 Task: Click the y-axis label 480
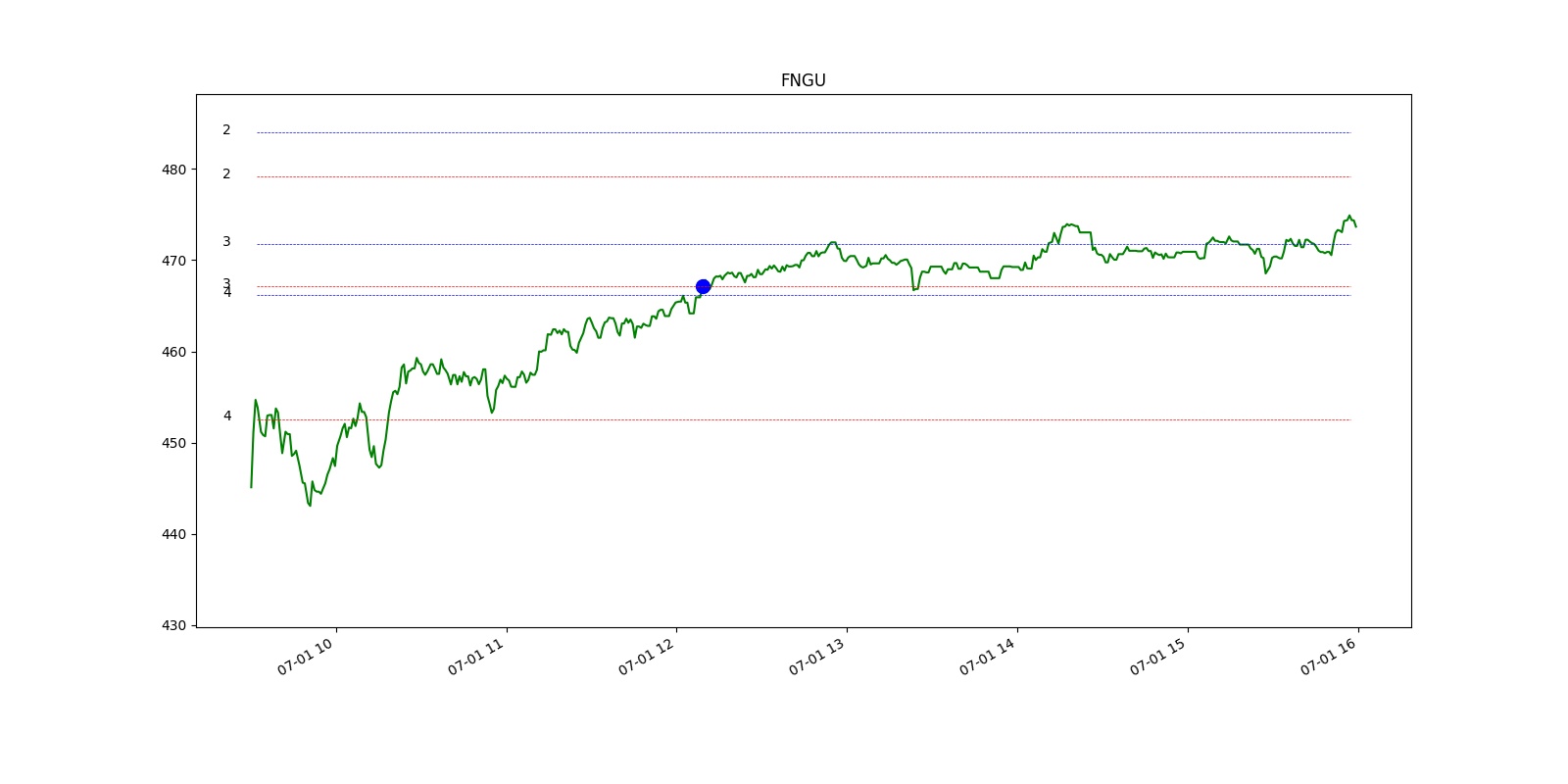173,170
